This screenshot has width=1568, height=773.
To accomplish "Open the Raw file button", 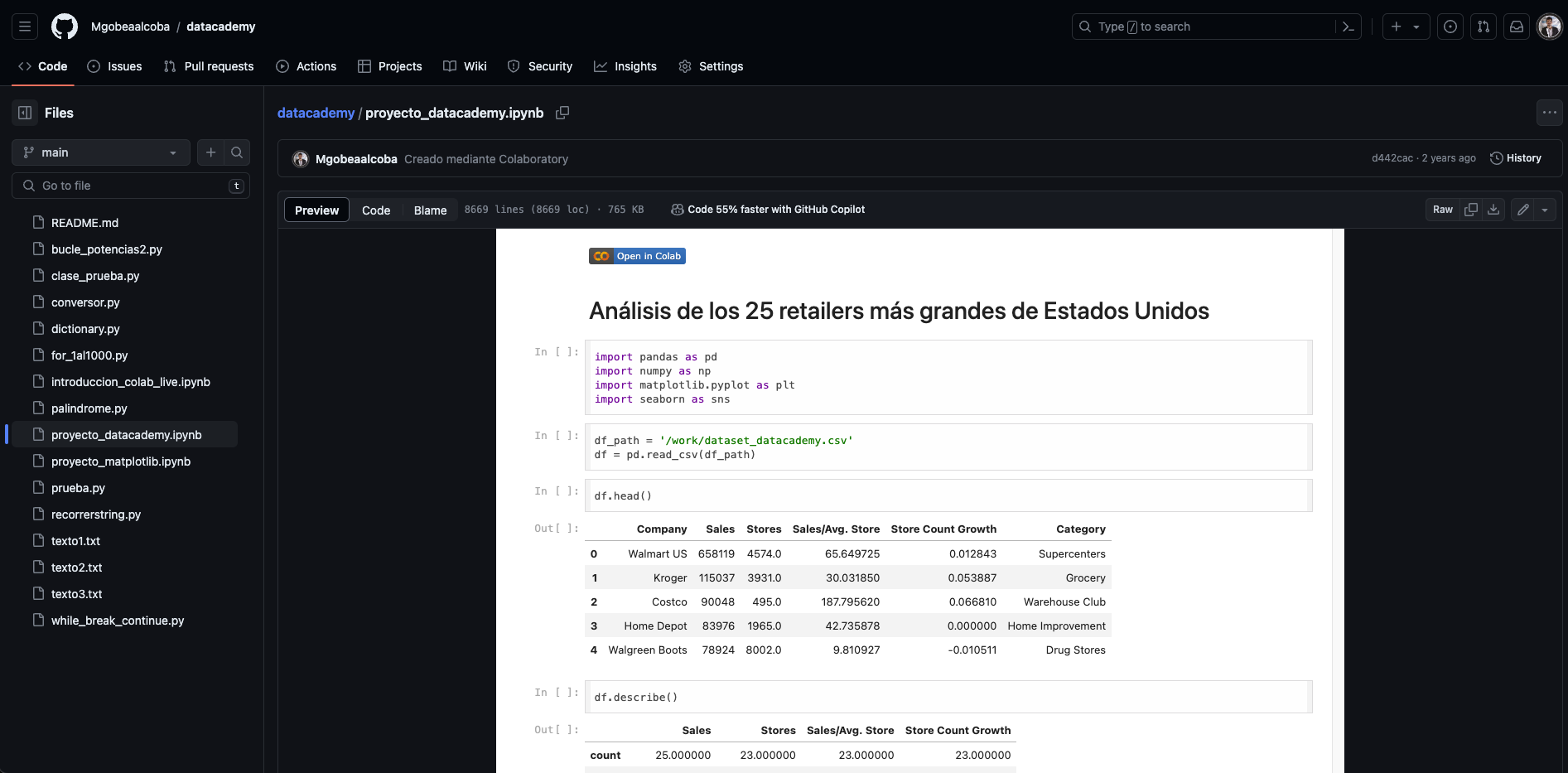I will click(x=1443, y=210).
